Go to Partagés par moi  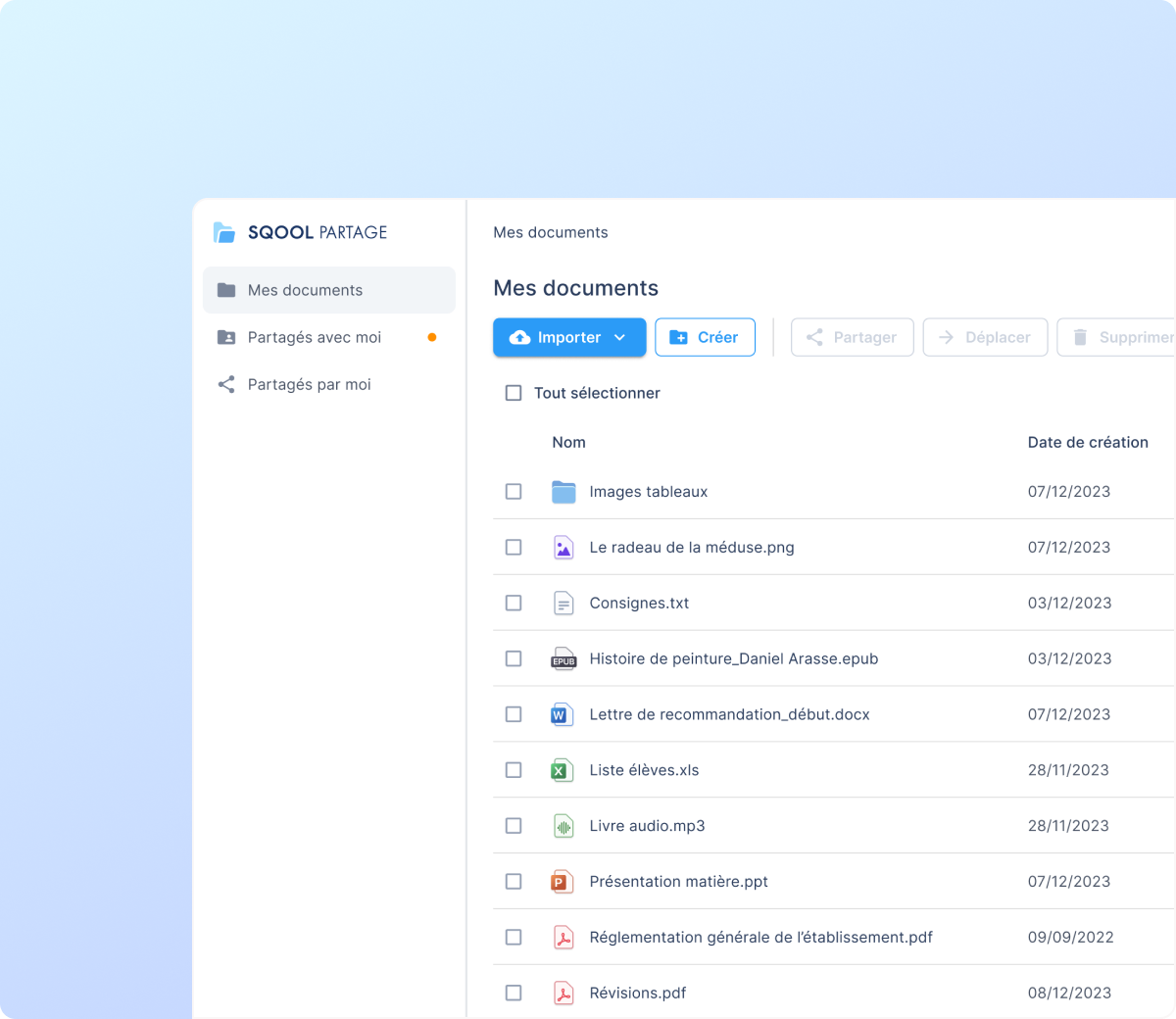[x=309, y=384]
